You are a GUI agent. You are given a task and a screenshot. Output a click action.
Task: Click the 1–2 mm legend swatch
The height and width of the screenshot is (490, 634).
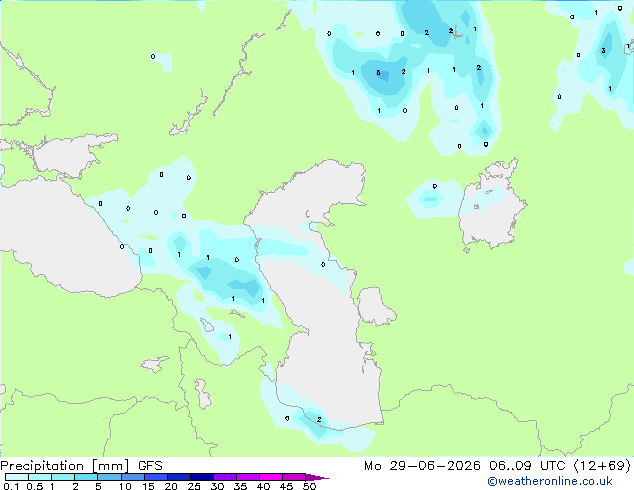[63, 477]
